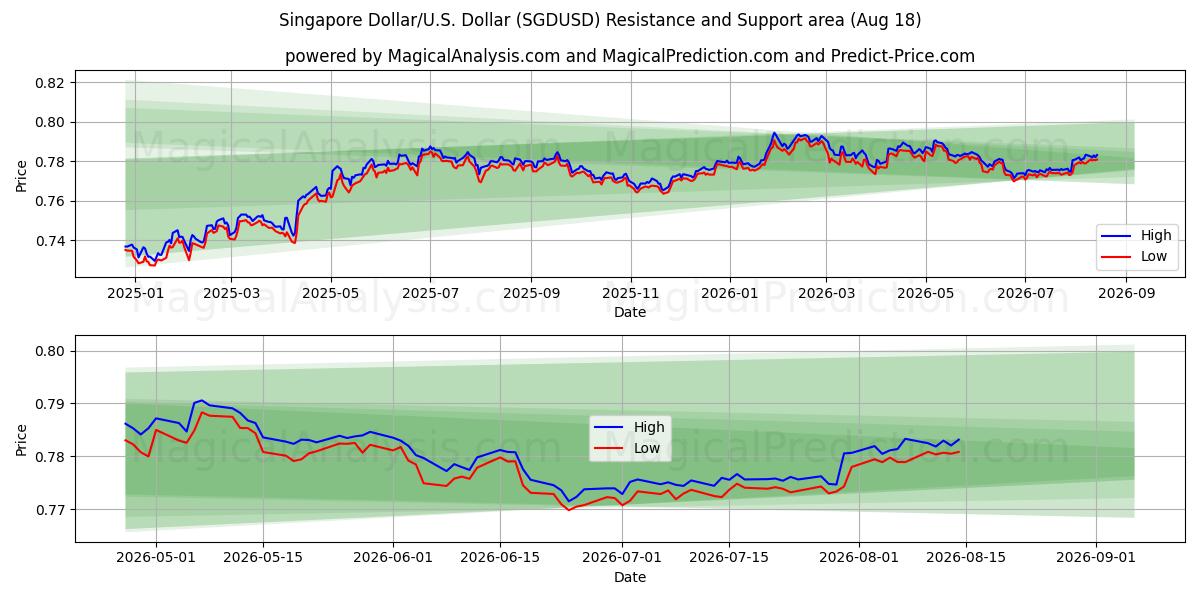Viewport: 1200px width, 600px height.
Task: Click the 0.79 tick on lower chart
Action: click(49, 404)
